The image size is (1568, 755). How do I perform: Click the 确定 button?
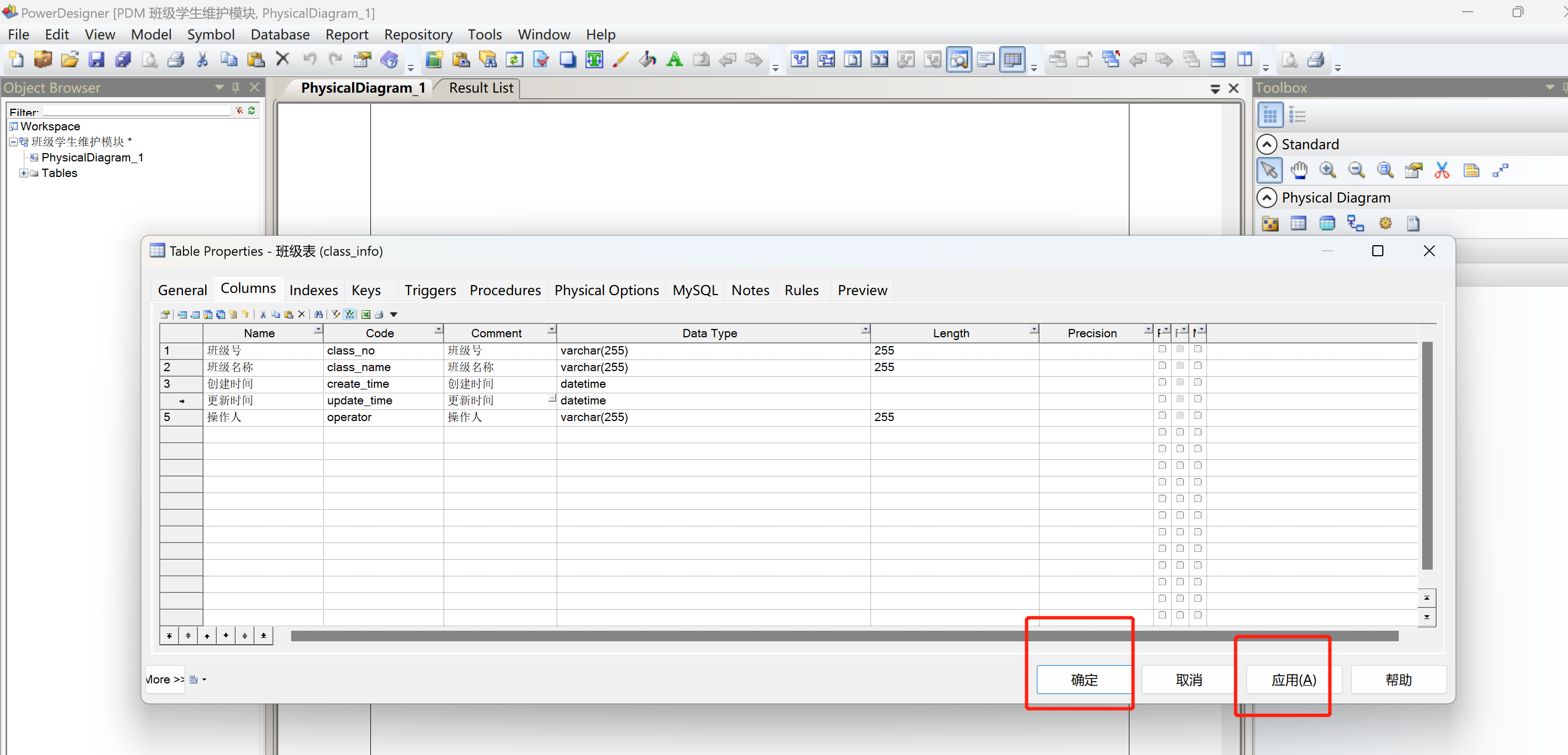1083,680
